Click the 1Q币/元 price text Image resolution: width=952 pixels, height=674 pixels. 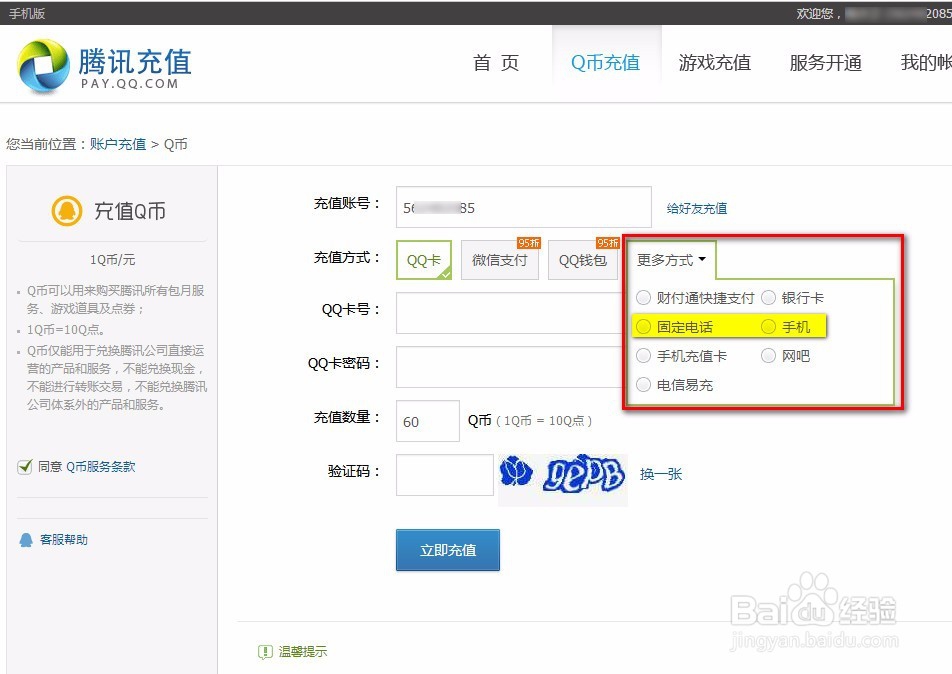coord(112,260)
